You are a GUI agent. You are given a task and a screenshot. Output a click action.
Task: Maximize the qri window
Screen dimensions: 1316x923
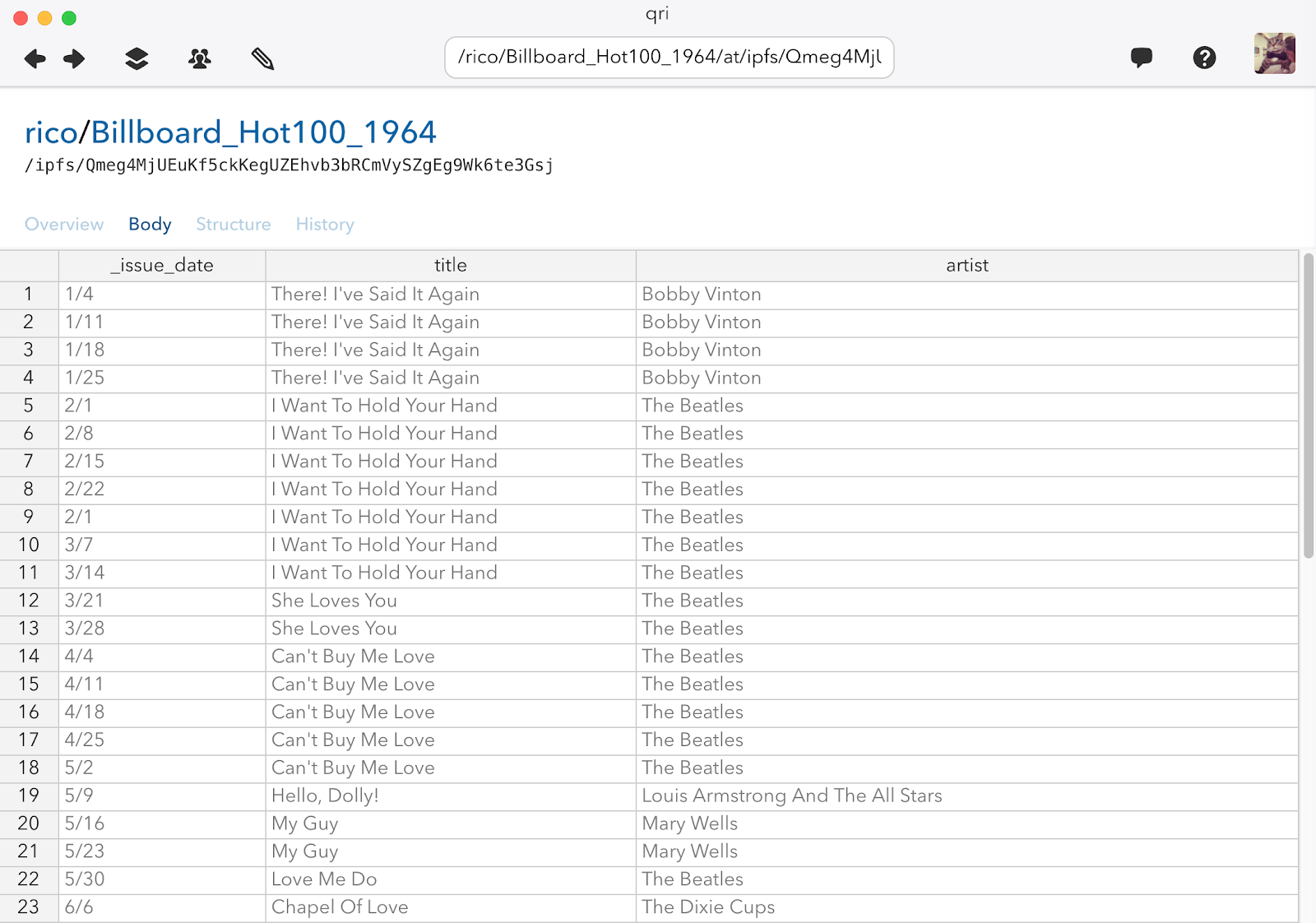point(69,18)
